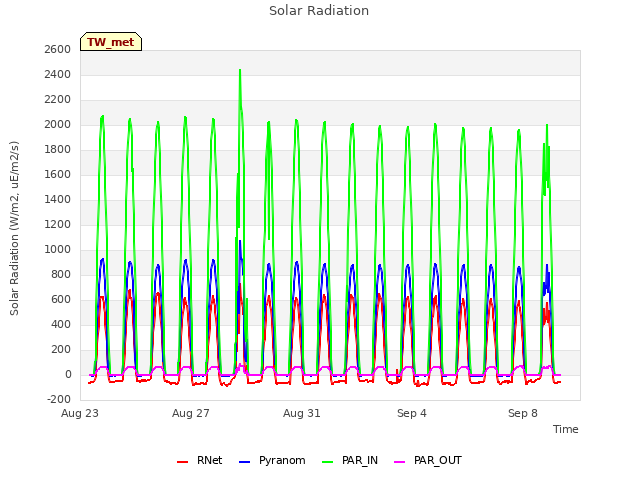Viewport: 640px width, 480px height.
Task: Click the highest blue Pyranom peak near 1080
Action: coord(240,241)
